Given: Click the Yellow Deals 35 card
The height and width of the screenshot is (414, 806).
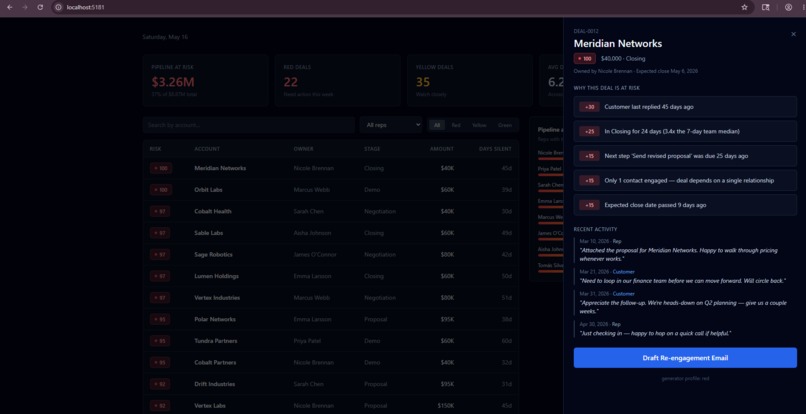Looking at the screenshot, I should (x=470, y=80).
